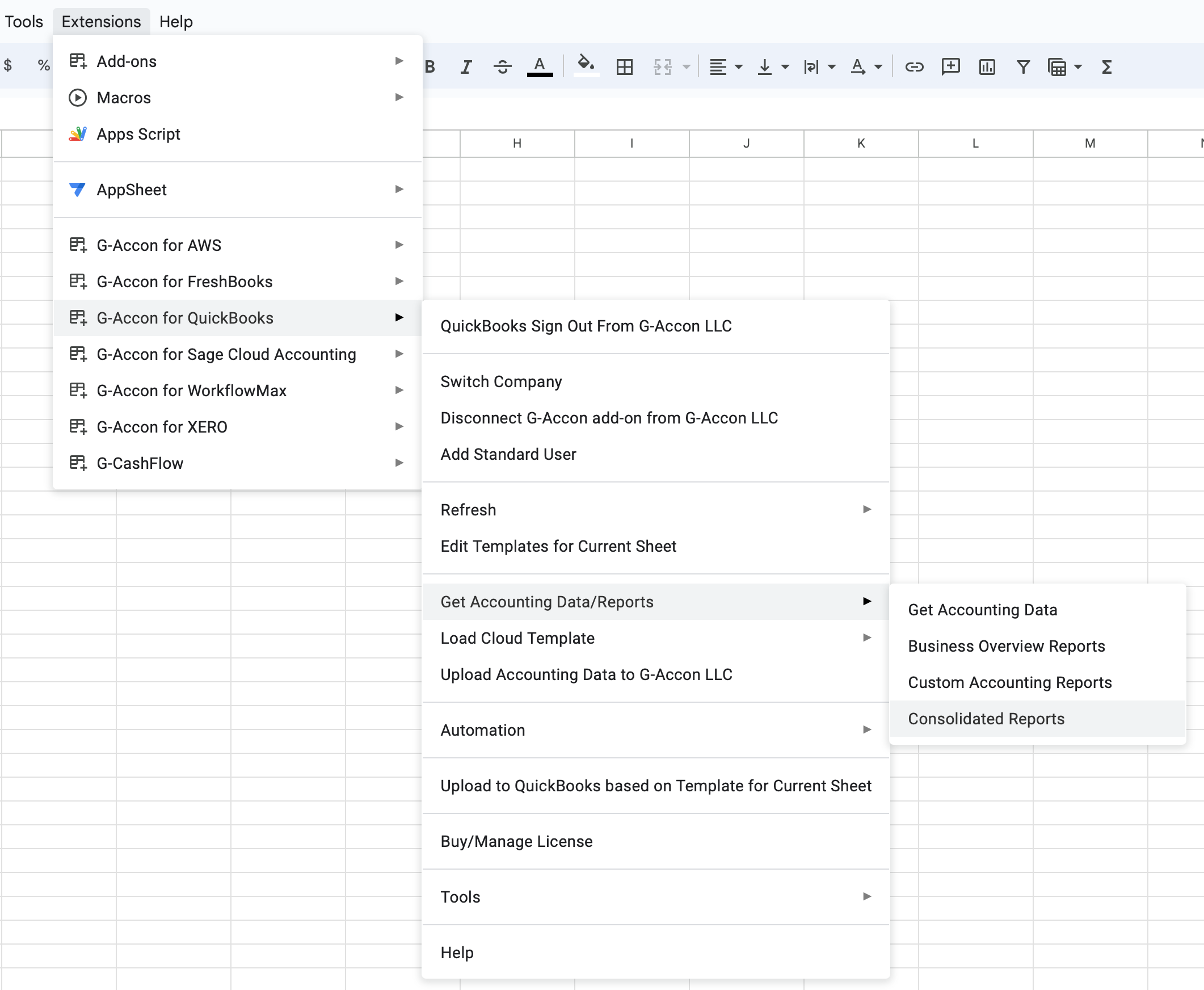
Task: Select column H header
Action: tap(517, 143)
